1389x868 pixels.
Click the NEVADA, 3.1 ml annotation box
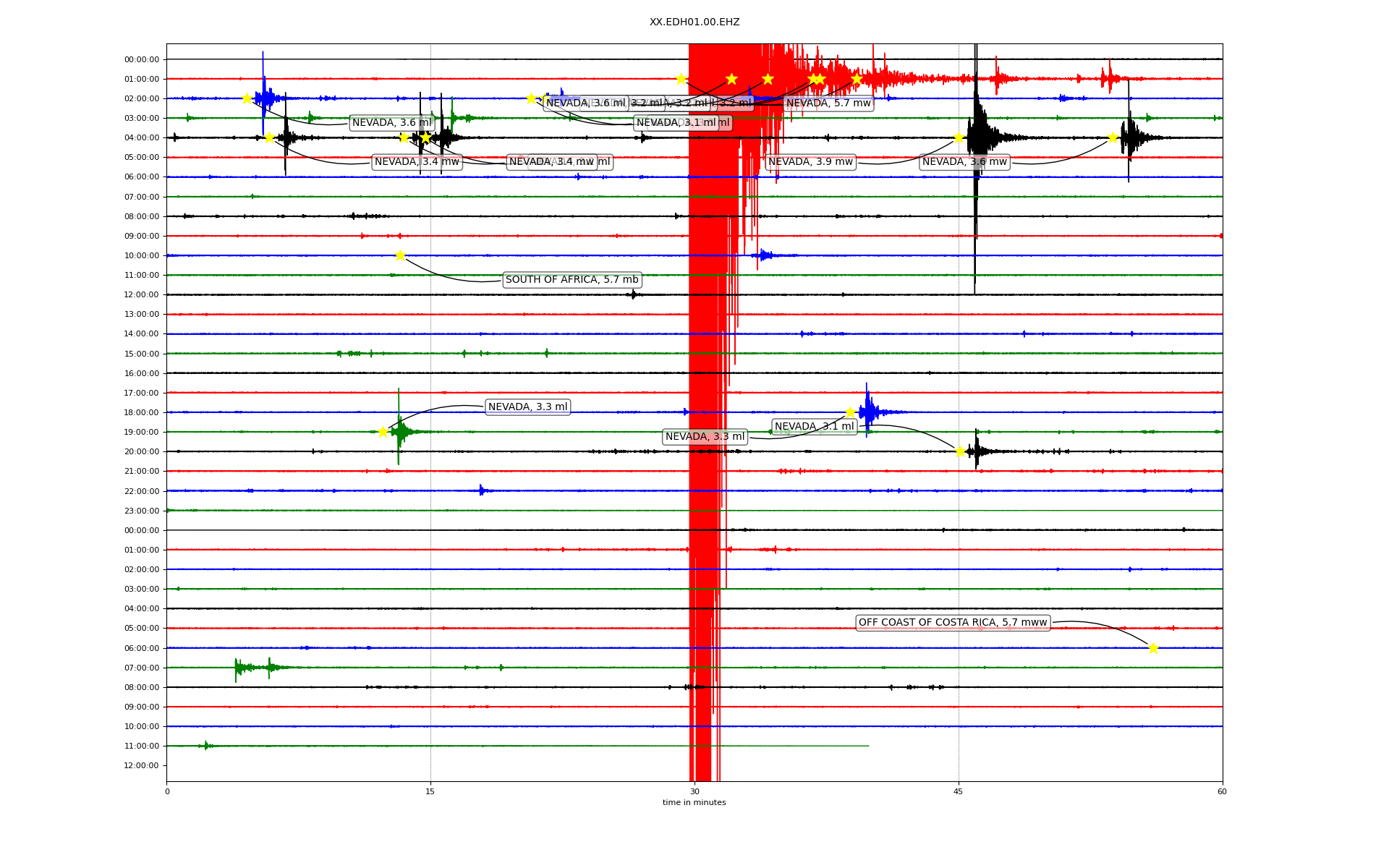[x=814, y=427]
